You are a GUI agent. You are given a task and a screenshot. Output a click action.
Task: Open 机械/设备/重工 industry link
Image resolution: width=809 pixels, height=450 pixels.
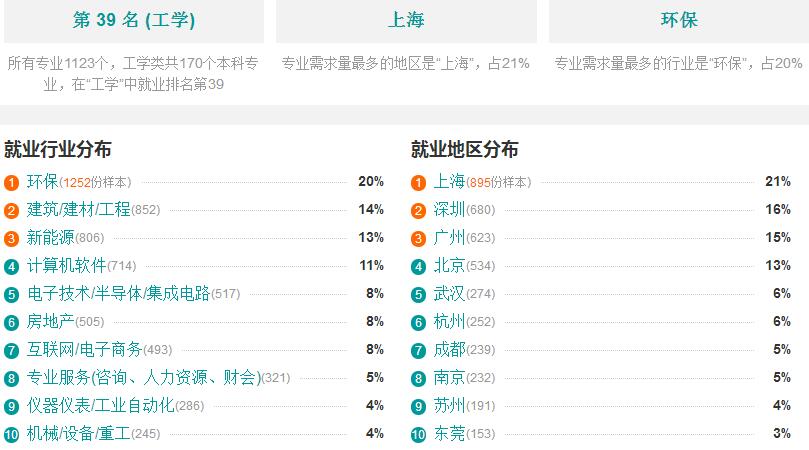(78, 433)
